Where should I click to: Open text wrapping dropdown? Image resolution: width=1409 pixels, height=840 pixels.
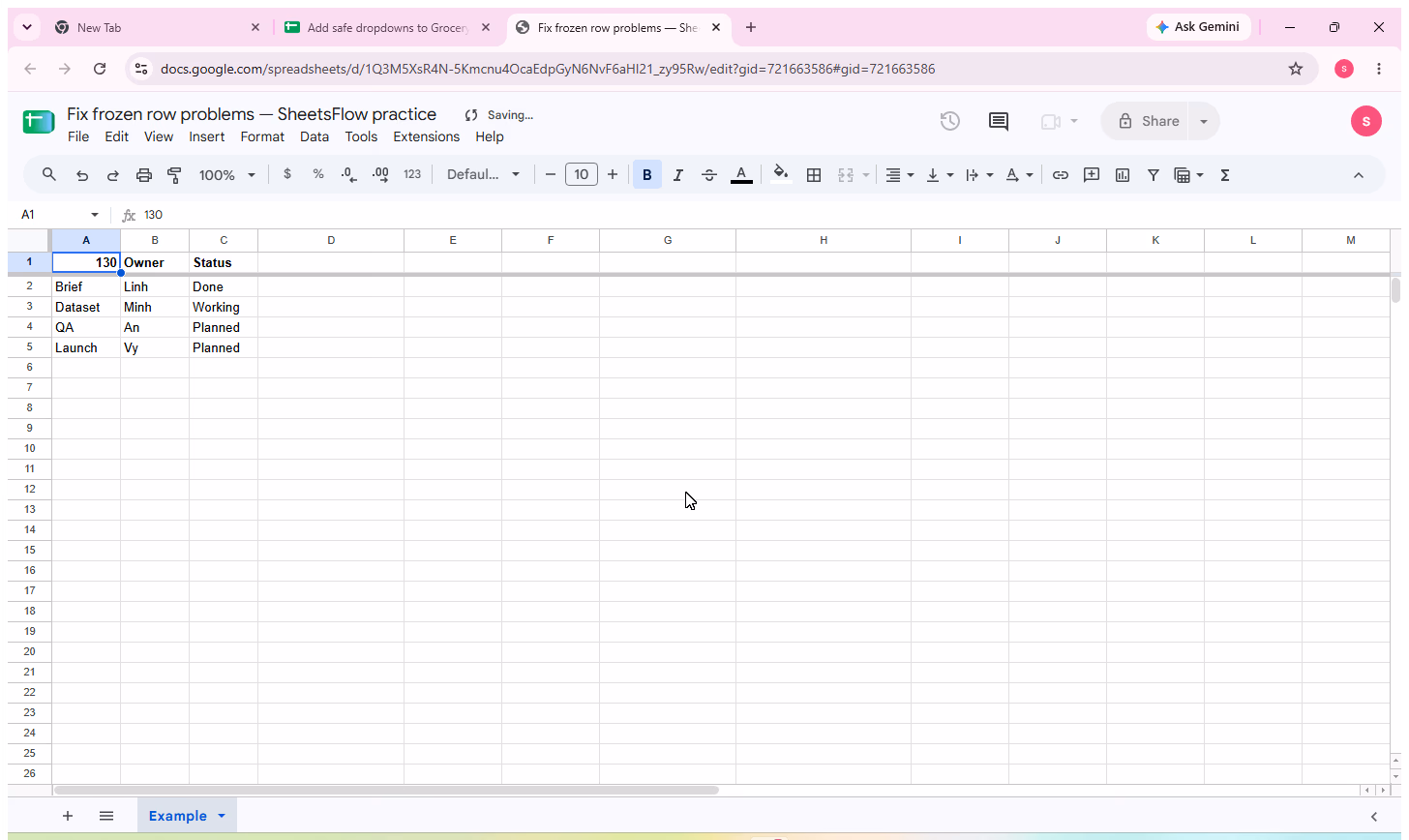(979, 175)
